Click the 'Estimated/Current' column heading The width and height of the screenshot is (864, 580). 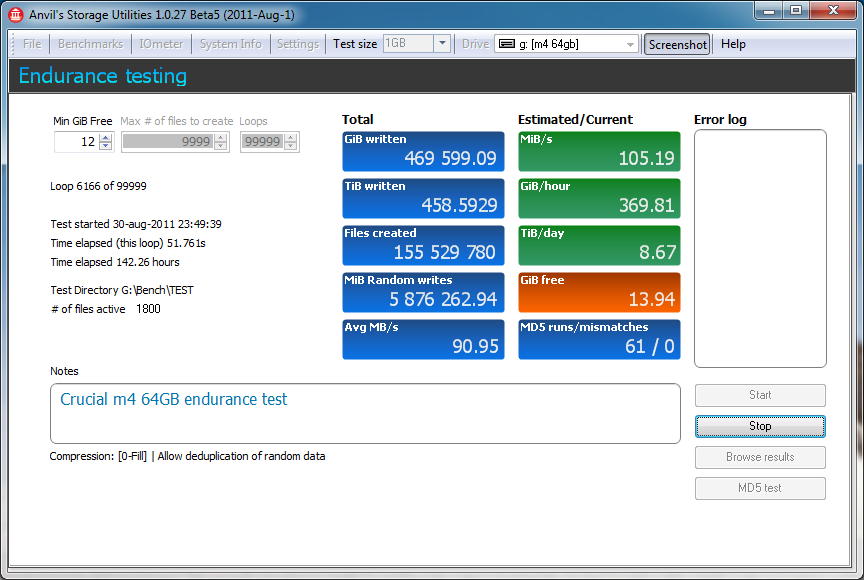click(x=575, y=120)
